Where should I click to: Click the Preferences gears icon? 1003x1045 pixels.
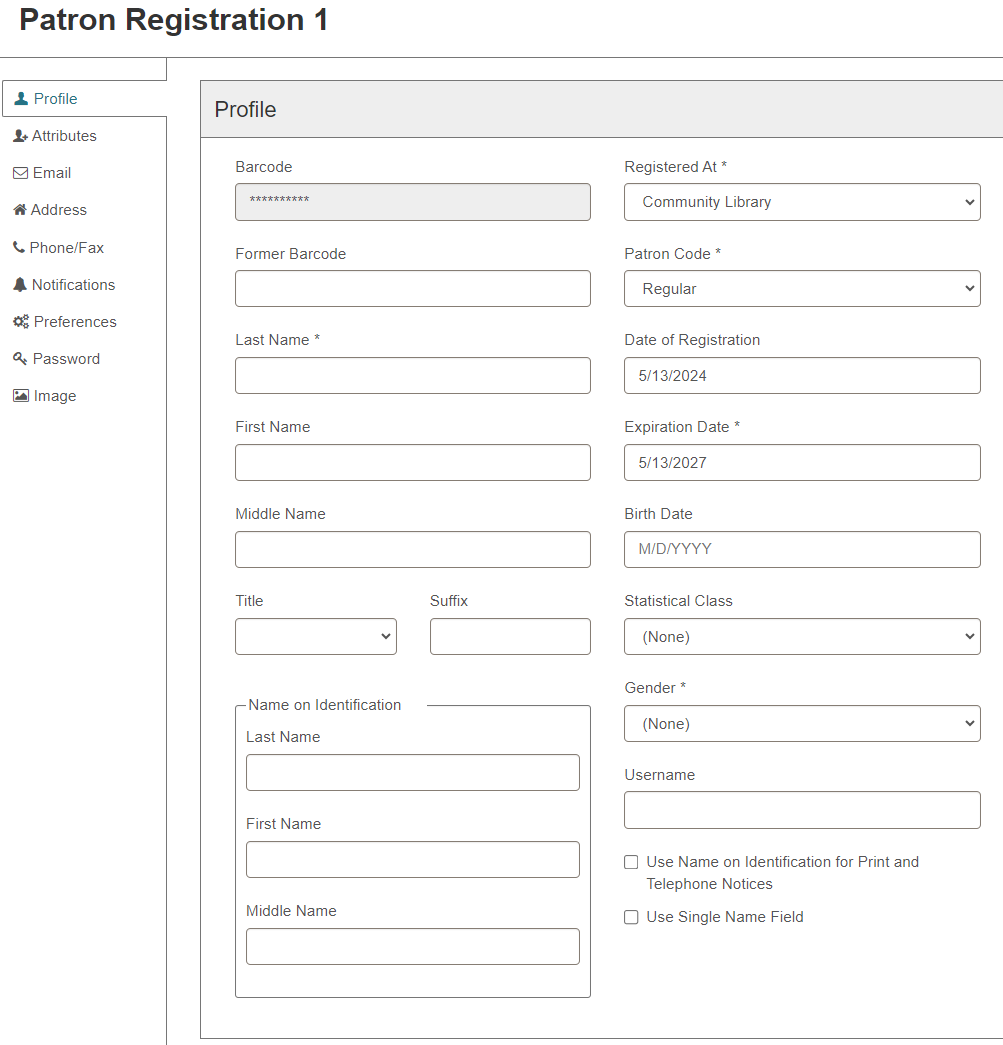[x=21, y=322]
